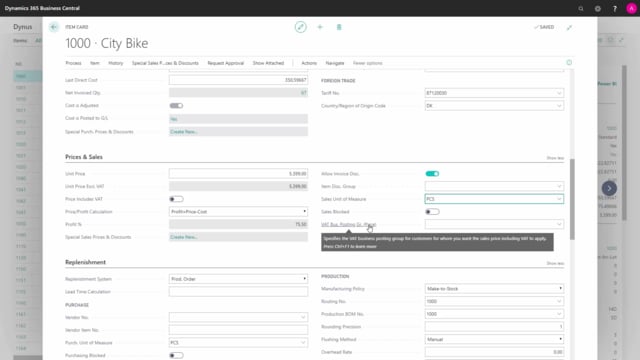Click the Unit Price input field
This screenshot has height=360, width=640.
pos(238,174)
